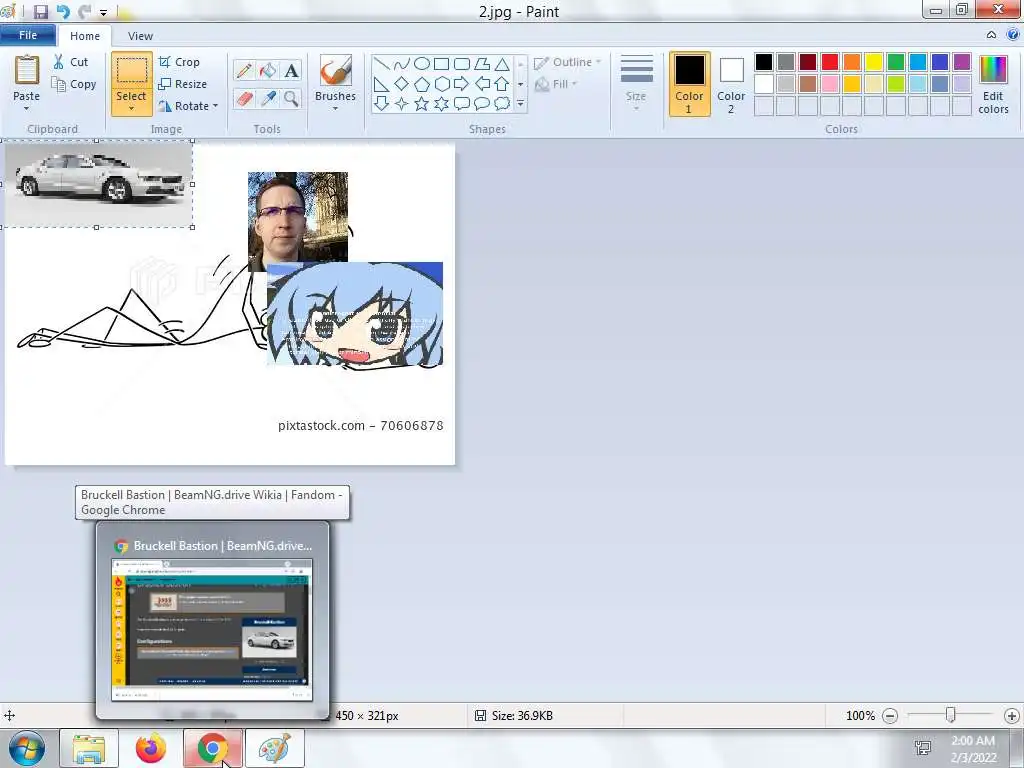Choose the Line shape

coord(382,63)
